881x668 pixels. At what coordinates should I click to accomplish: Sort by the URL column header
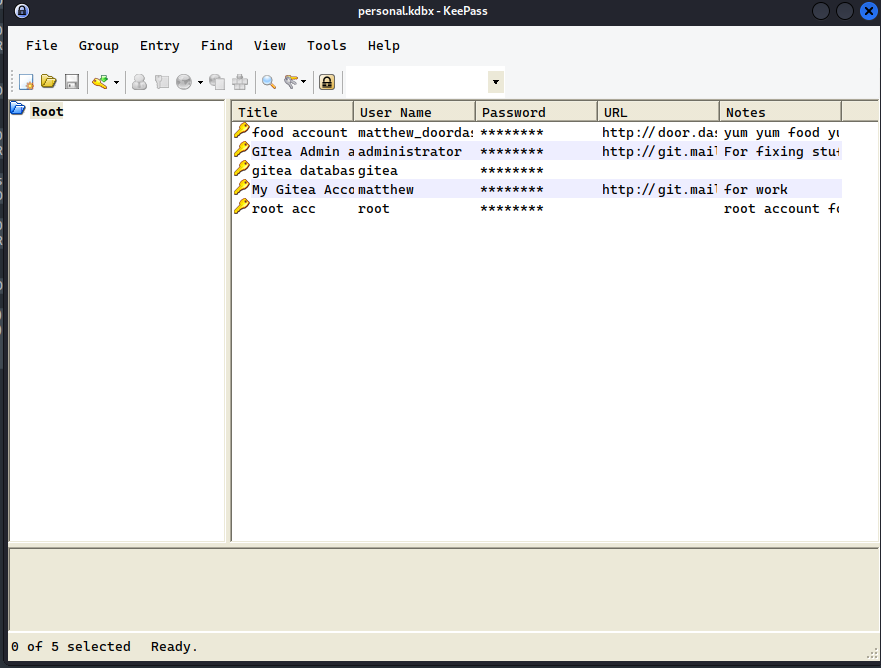coord(659,112)
